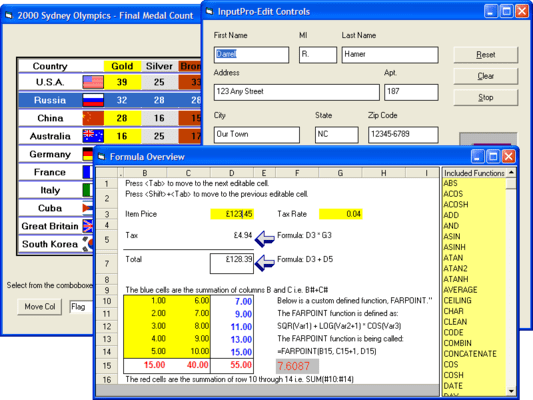Click U.S.A. gold count 39
The image size is (533, 400).
pyautogui.click(x=122, y=82)
